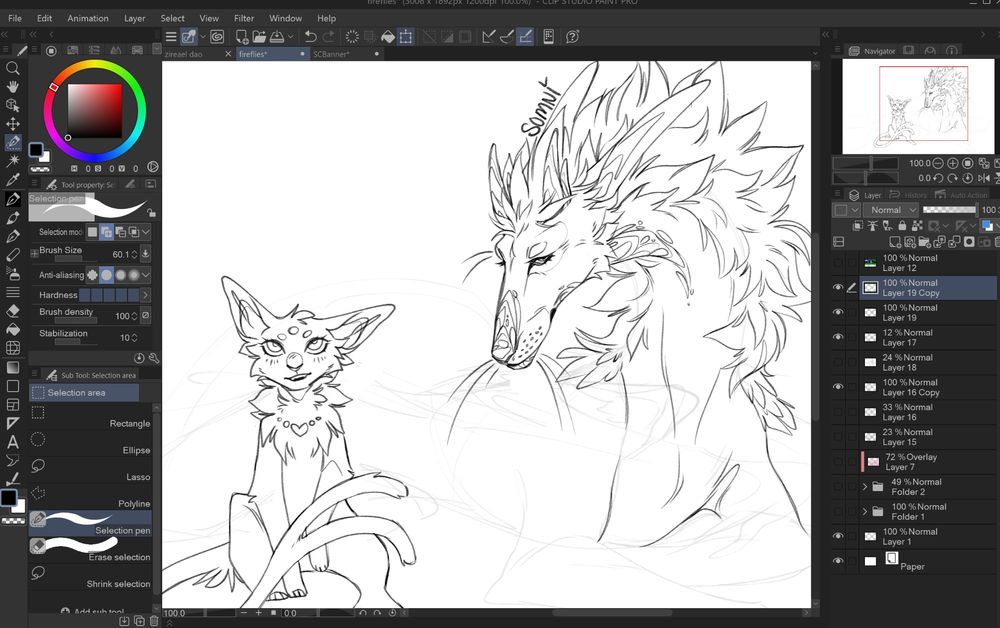This screenshot has width=1000, height=628.
Task: Choose no anti-aliasing option
Action: pos(92,275)
